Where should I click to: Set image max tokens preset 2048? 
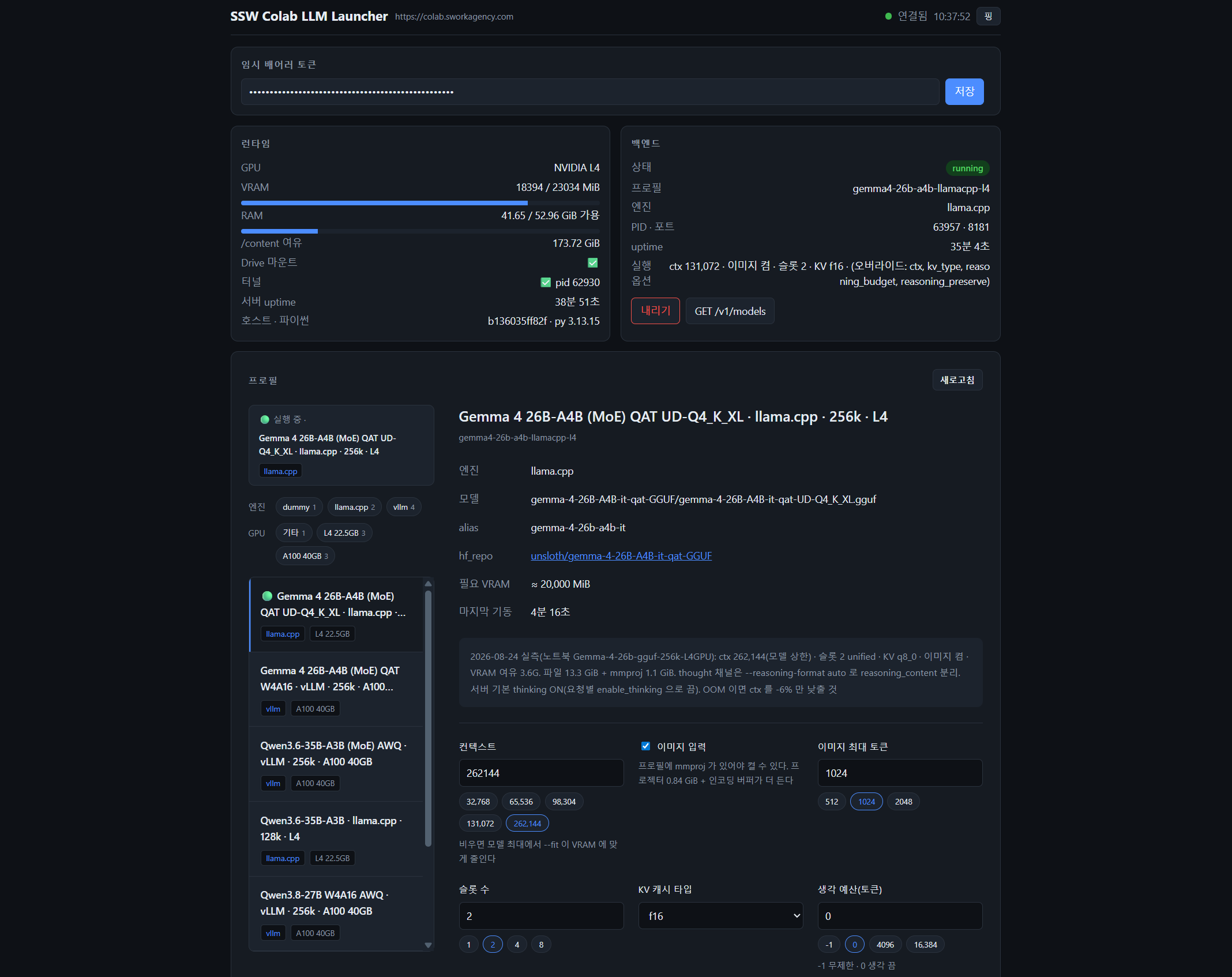tap(903, 802)
